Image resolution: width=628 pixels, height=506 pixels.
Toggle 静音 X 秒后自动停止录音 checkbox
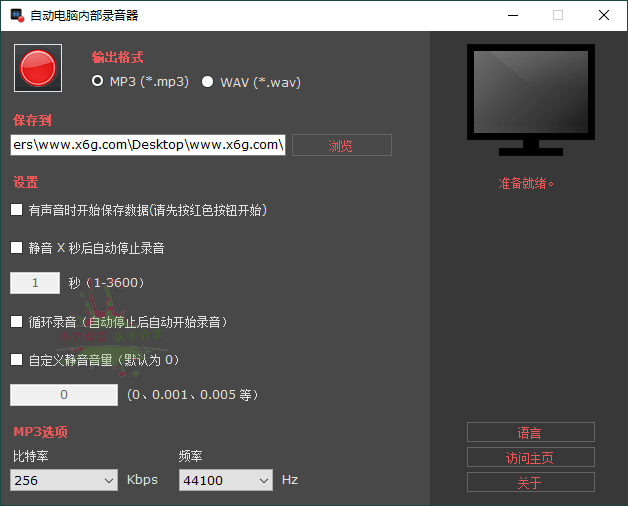[x=16, y=247]
